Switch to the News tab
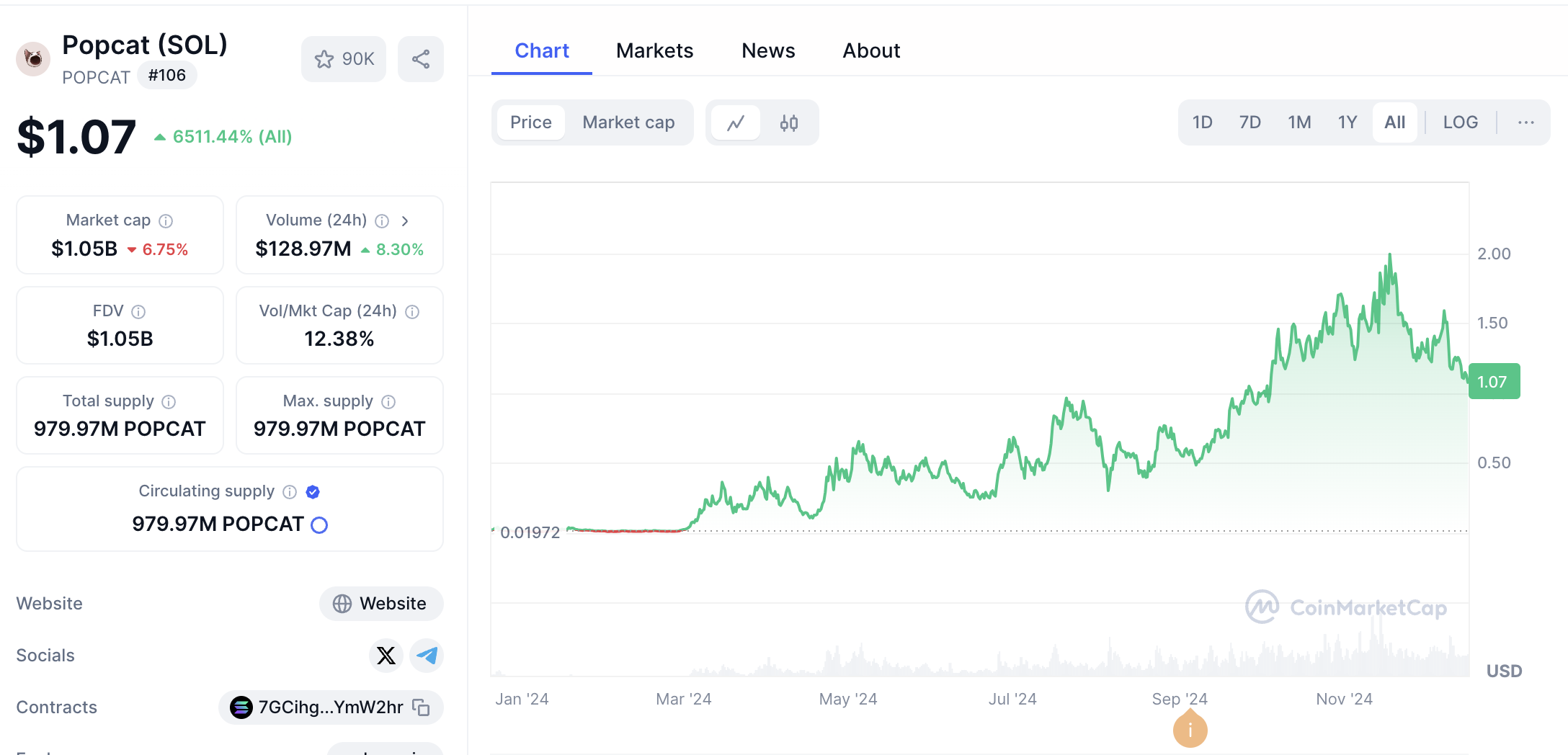 [768, 50]
